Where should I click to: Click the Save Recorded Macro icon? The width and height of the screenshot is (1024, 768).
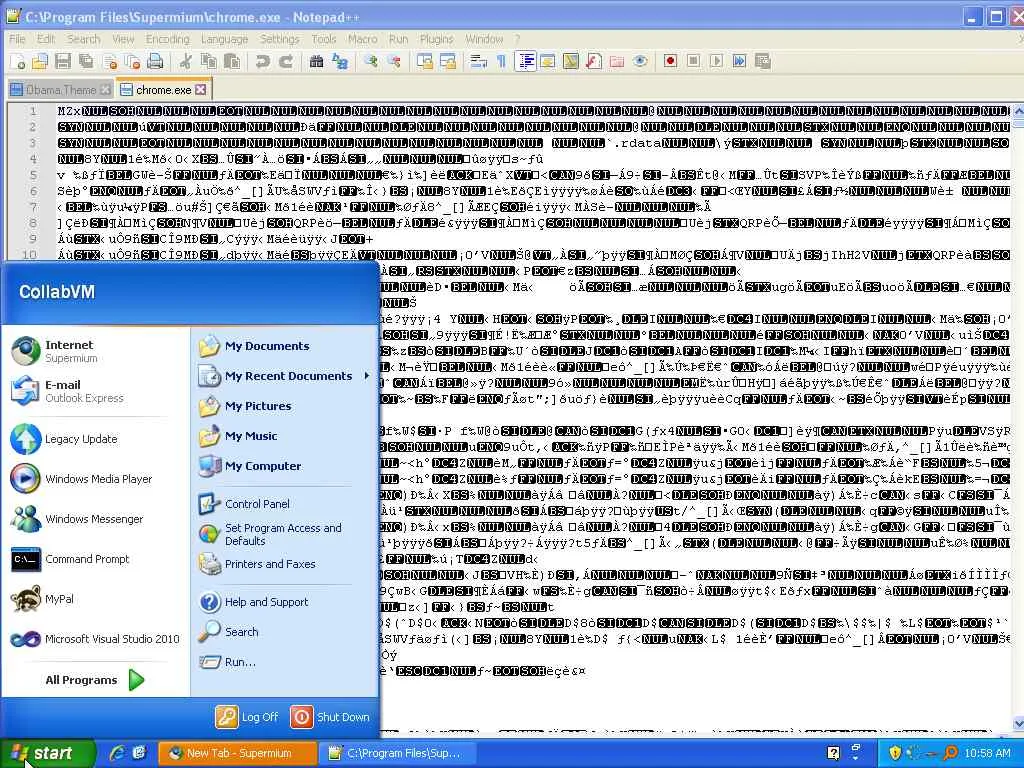click(762, 61)
